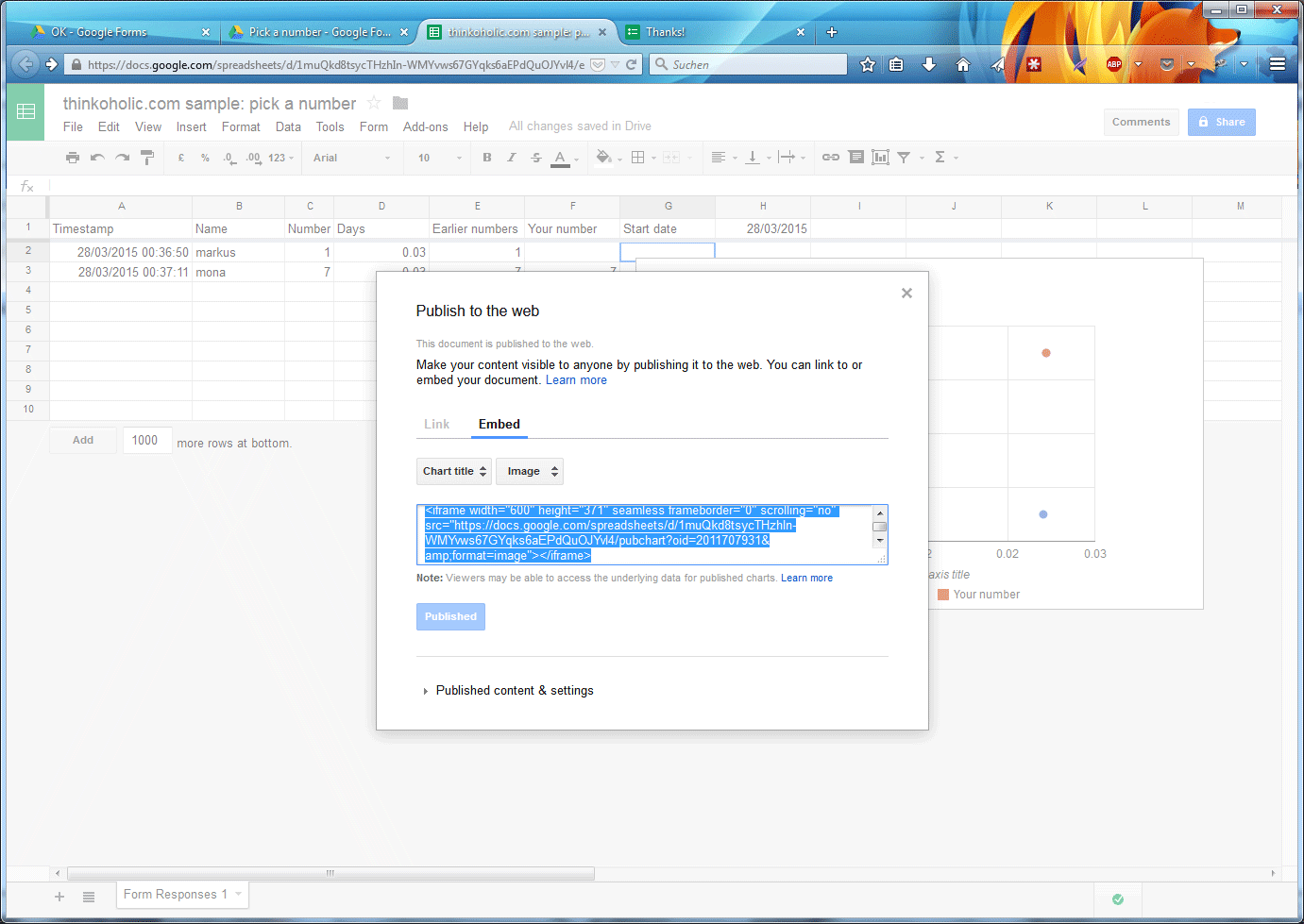
Task: Increase decimal places button
Action: point(253,158)
